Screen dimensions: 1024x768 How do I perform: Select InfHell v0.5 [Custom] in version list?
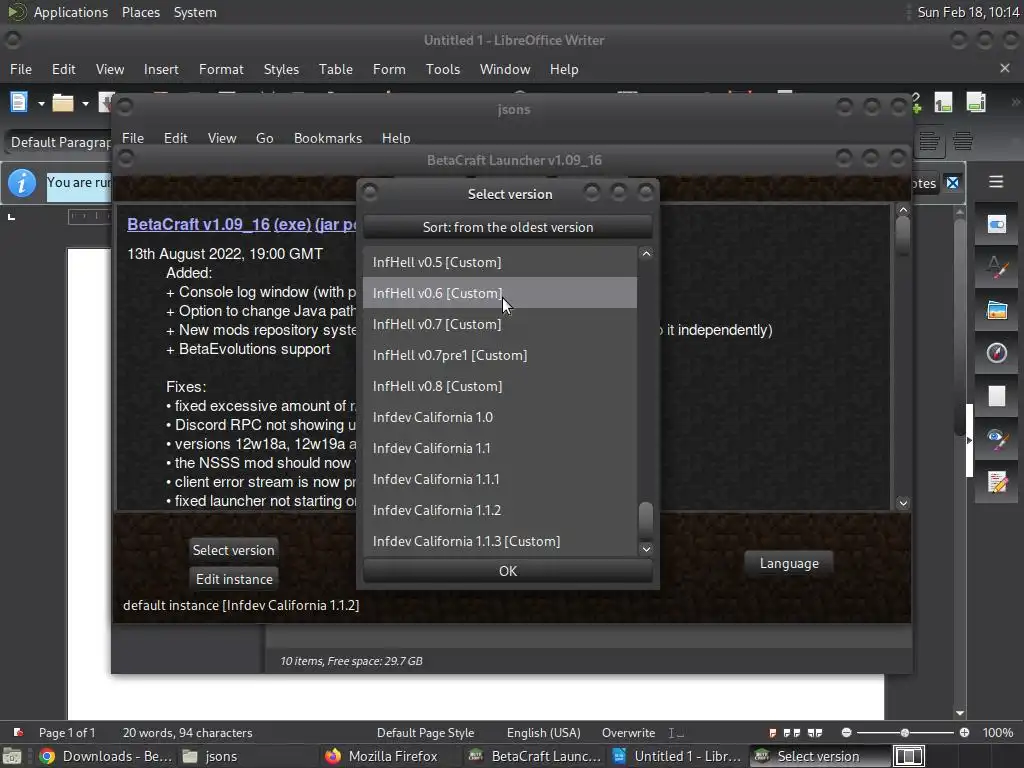500,262
